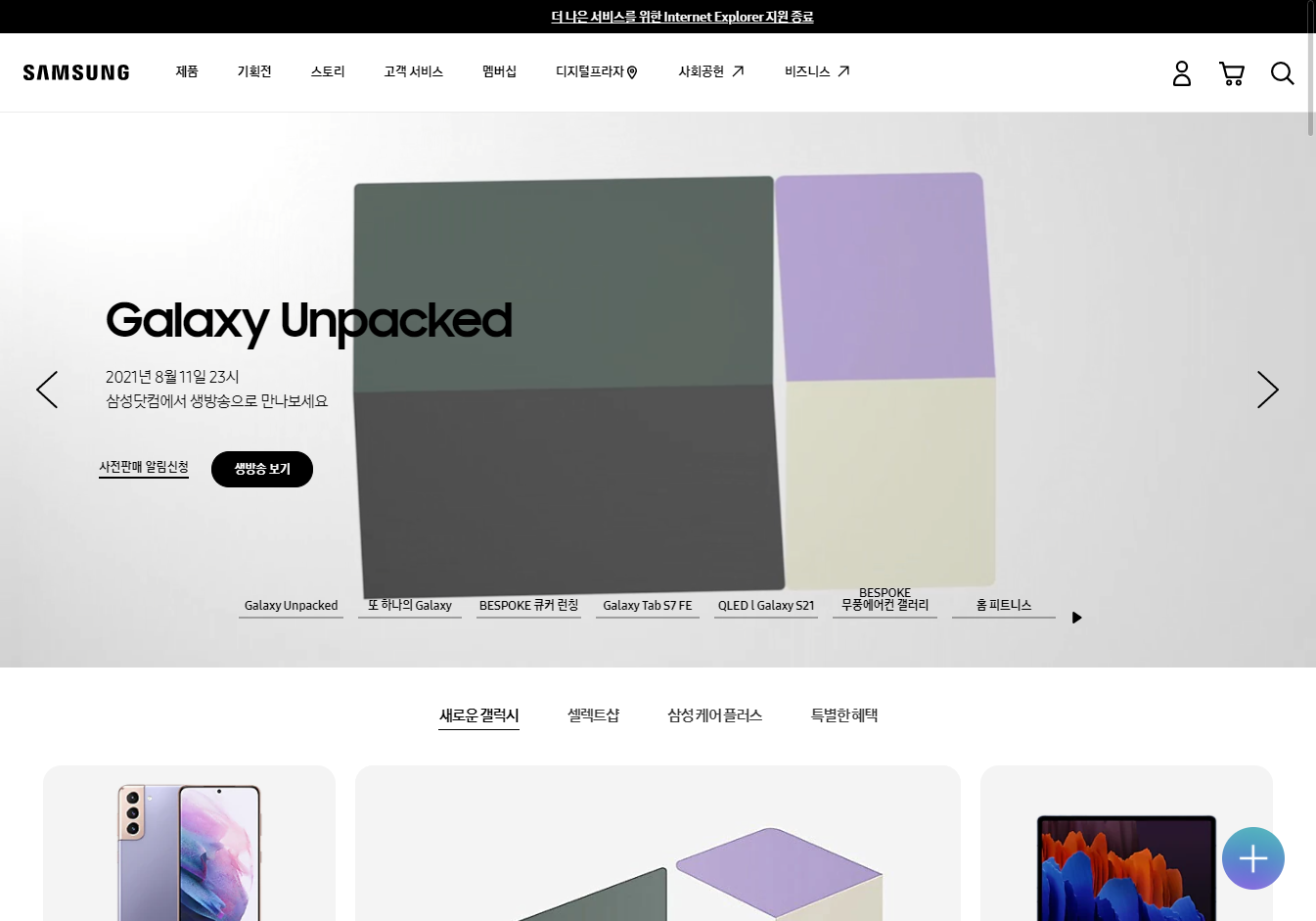Open the shopping cart icon

tap(1232, 73)
